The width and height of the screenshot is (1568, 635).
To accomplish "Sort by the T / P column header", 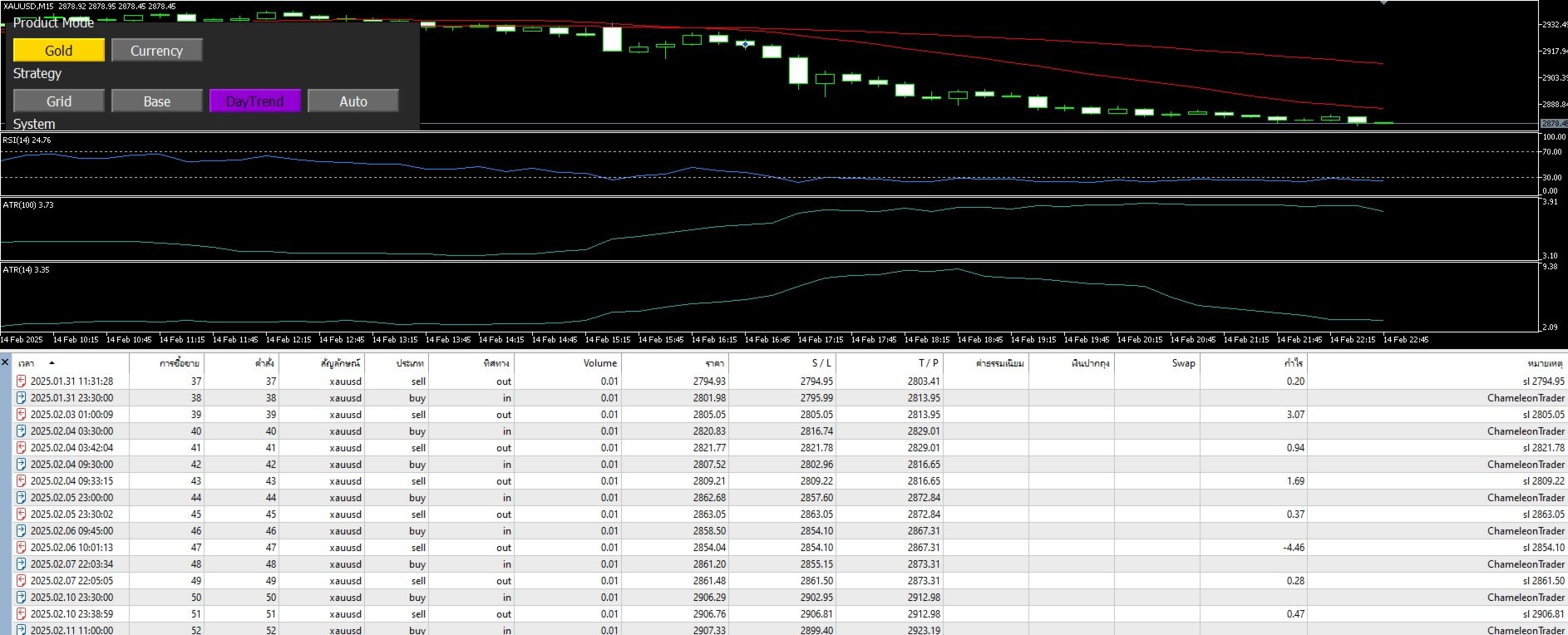I will pyautogui.click(x=929, y=363).
